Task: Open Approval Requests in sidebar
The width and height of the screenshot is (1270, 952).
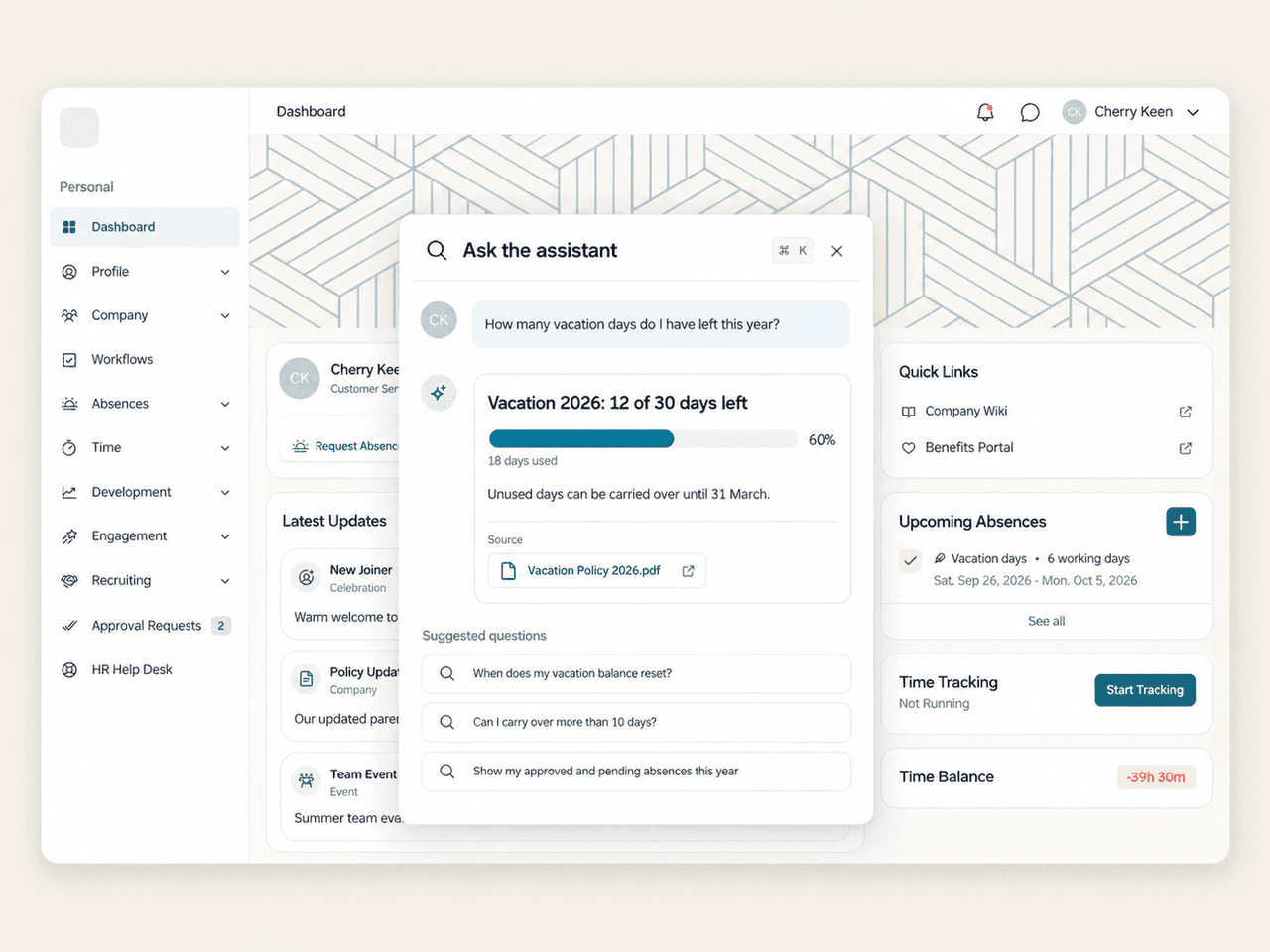Action: pyautogui.click(x=145, y=626)
